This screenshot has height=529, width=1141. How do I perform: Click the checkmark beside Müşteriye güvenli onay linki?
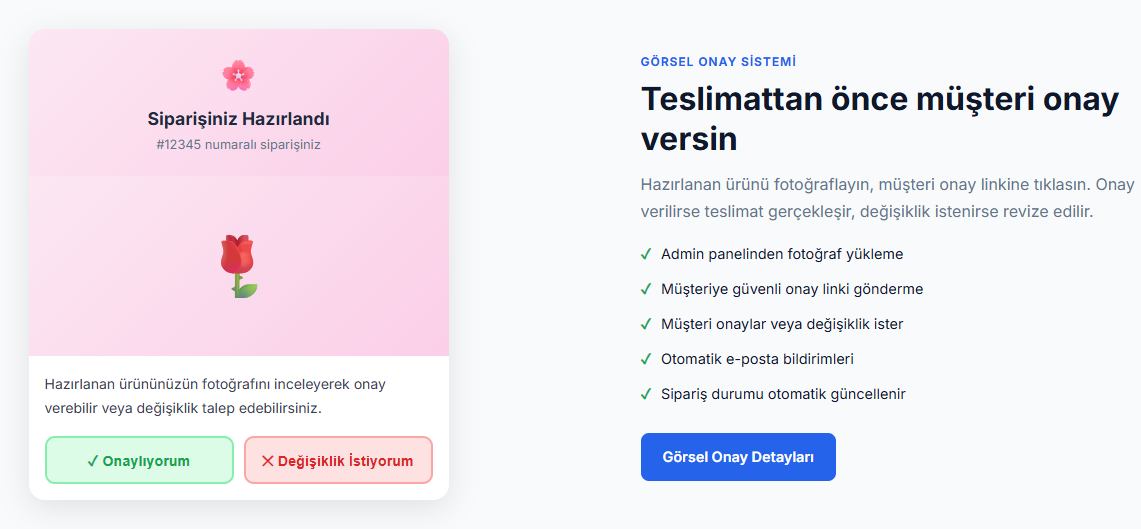645,289
